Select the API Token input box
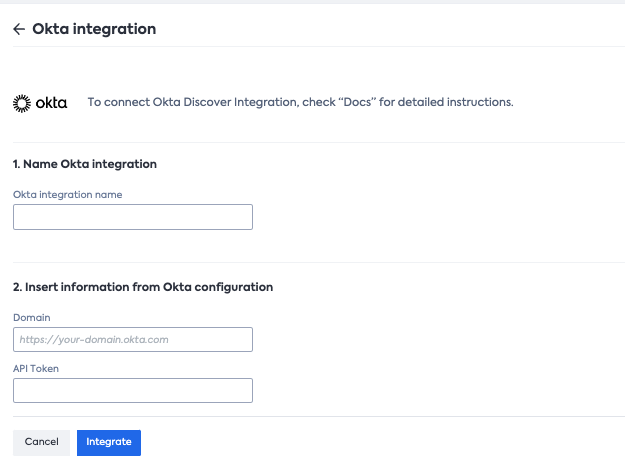Image resolution: width=625 pixels, height=471 pixels. (133, 391)
